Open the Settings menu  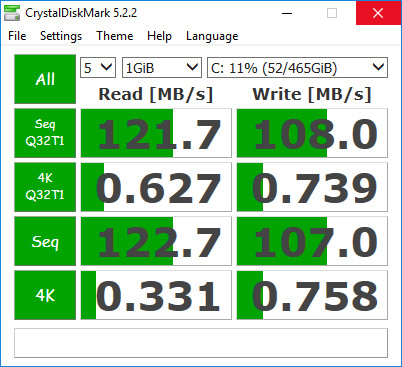click(x=61, y=36)
